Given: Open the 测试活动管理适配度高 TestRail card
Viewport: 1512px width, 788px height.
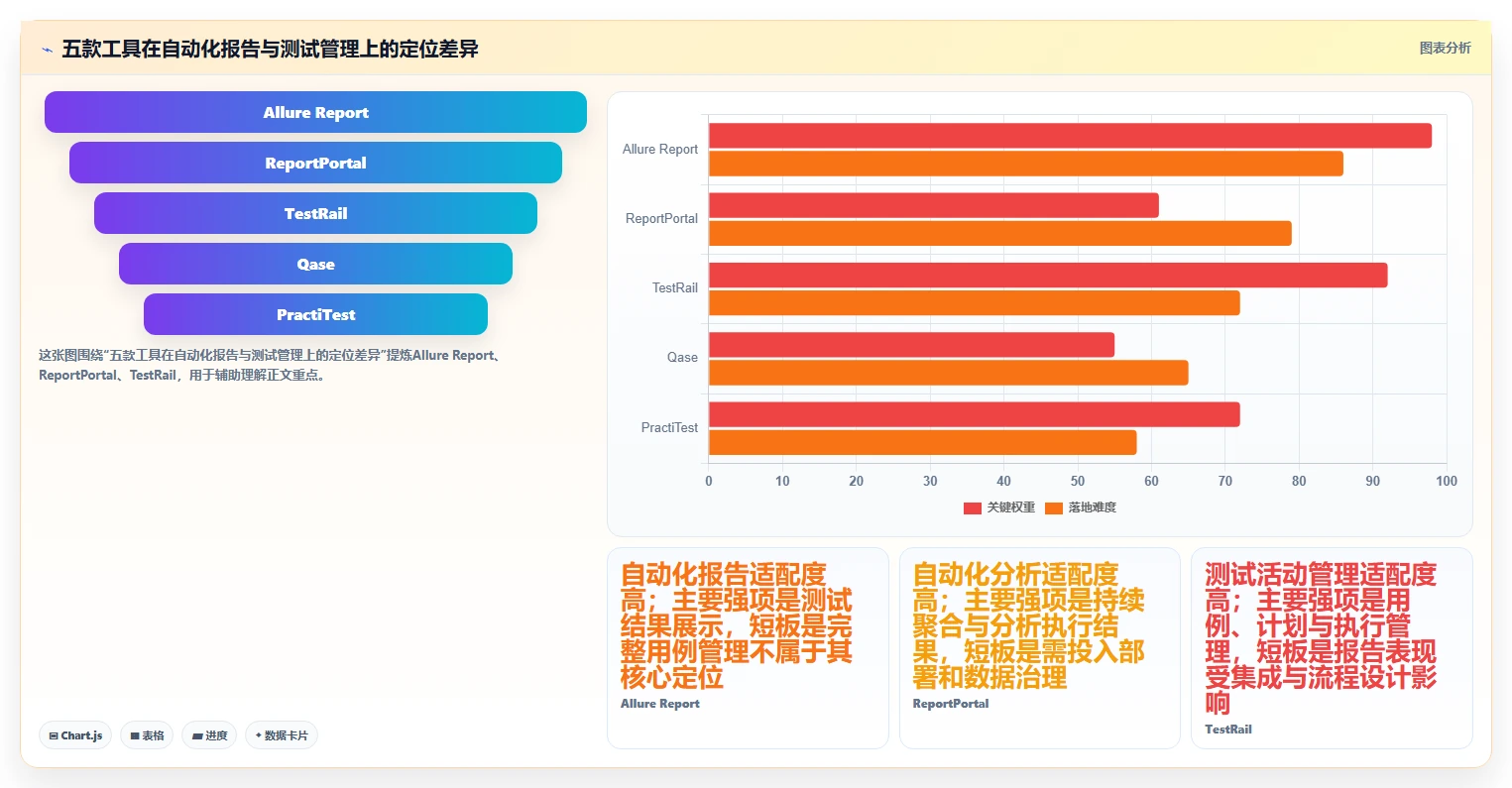Looking at the screenshot, I should click(x=1332, y=648).
